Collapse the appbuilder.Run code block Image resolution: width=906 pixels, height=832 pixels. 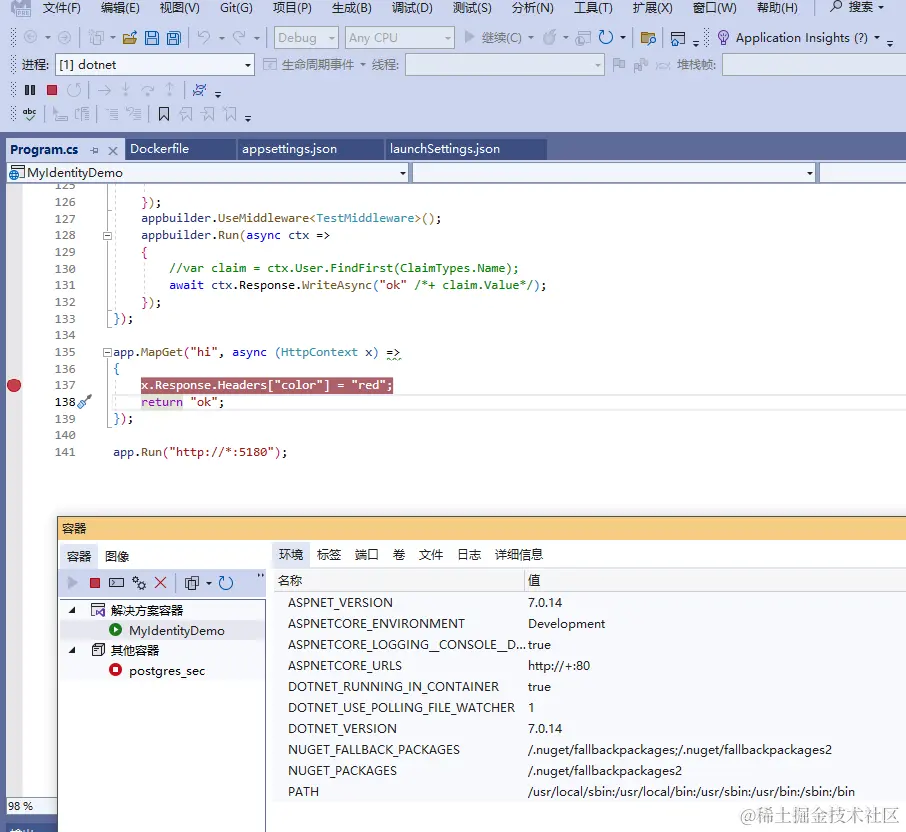click(107, 236)
